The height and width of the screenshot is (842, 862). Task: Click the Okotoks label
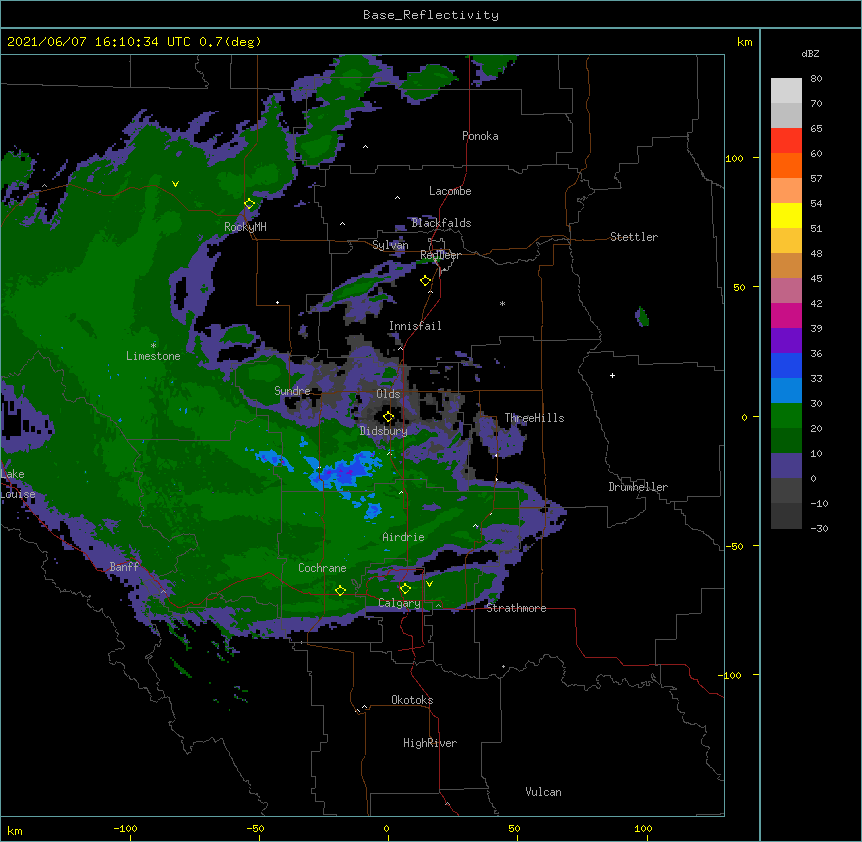tap(412, 700)
